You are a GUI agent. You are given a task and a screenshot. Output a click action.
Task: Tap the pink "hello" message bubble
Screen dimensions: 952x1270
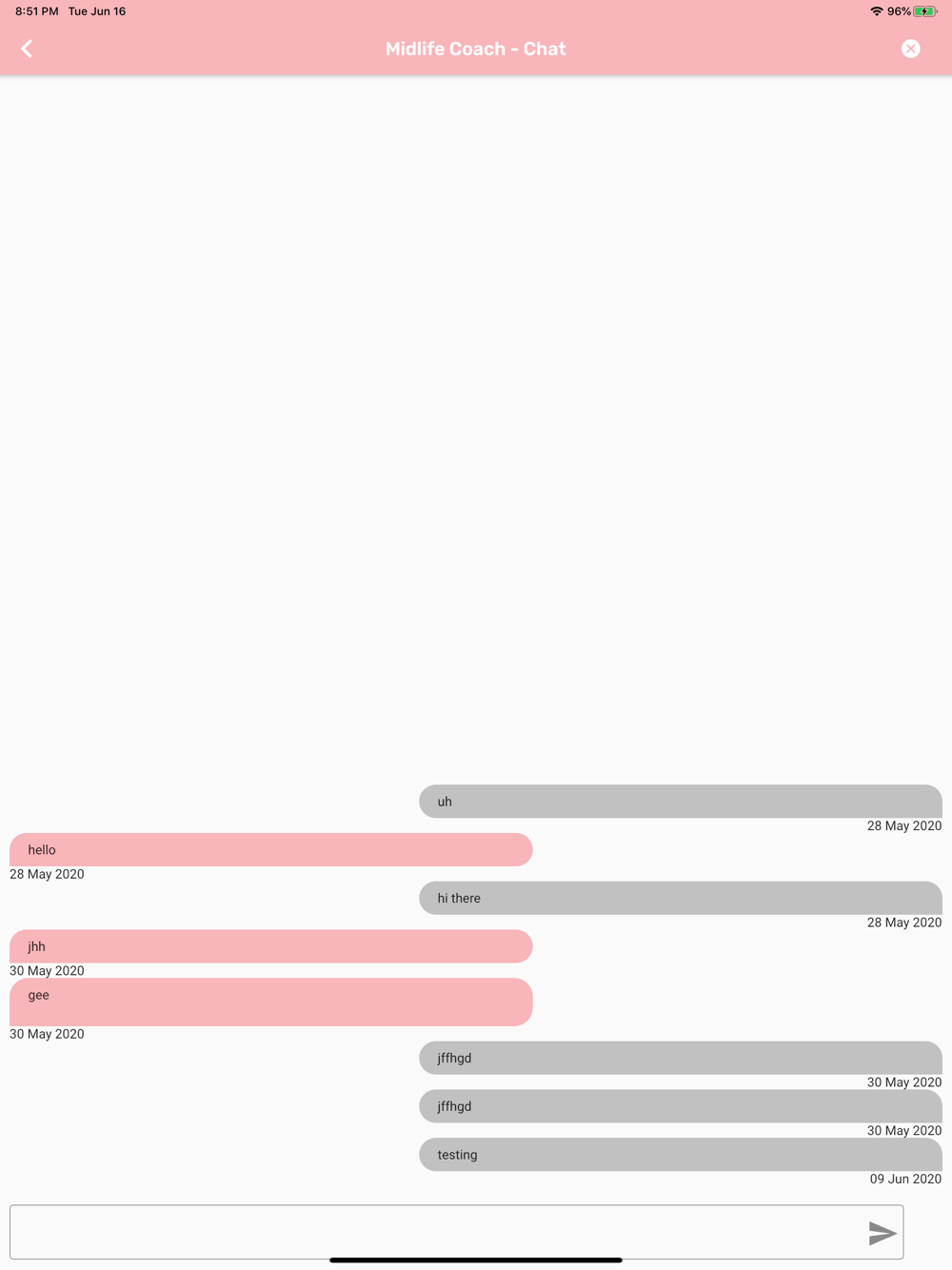coord(270,850)
